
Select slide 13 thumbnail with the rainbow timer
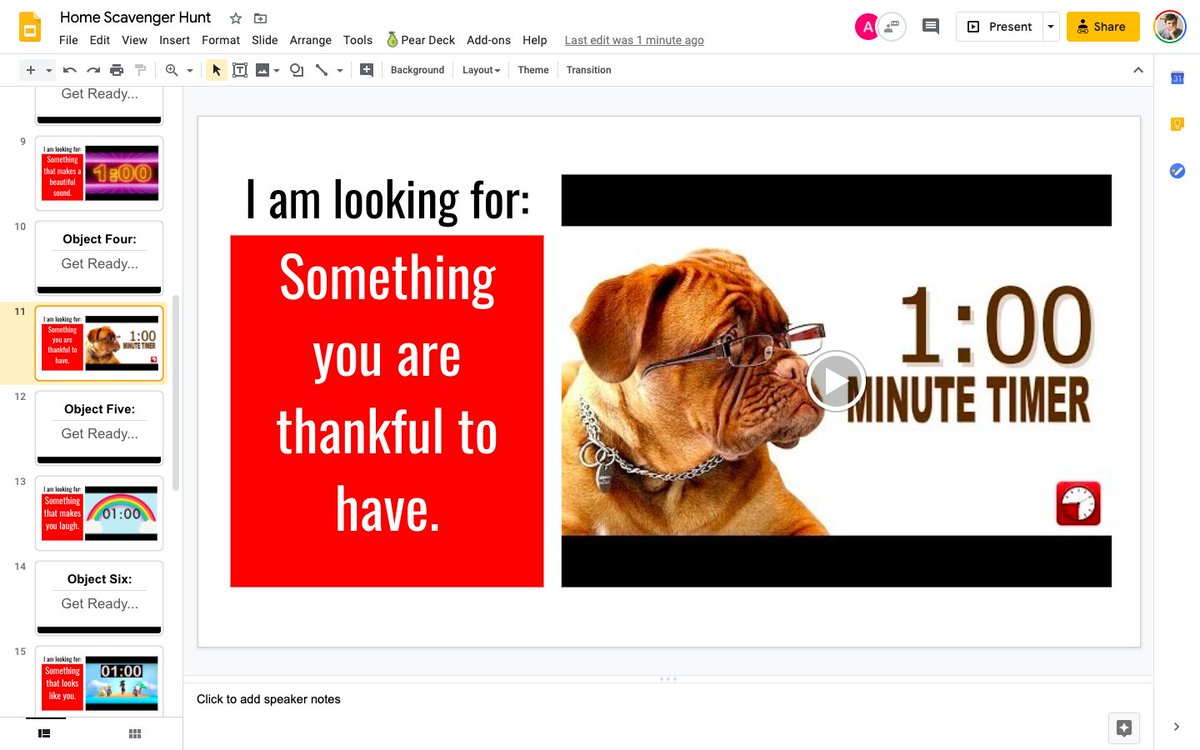click(99, 513)
